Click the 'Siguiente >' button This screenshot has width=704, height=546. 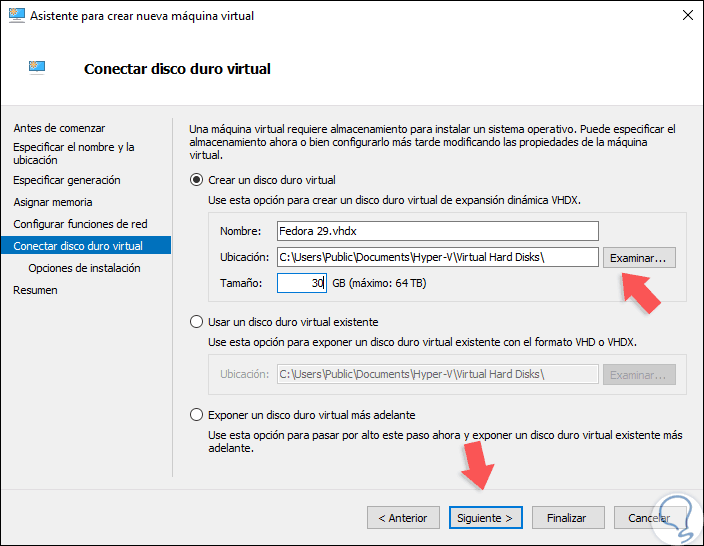pyautogui.click(x=485, y=518)
